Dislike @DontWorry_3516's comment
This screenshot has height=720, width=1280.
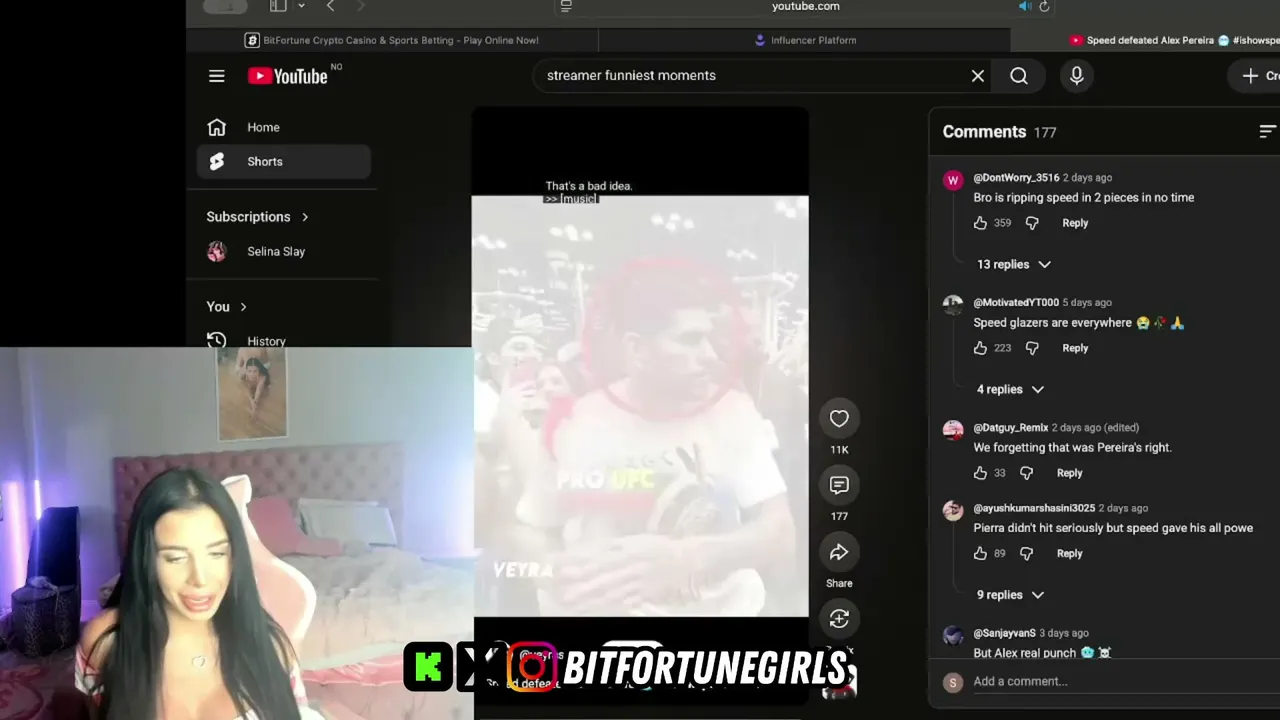click(1032, 223)
